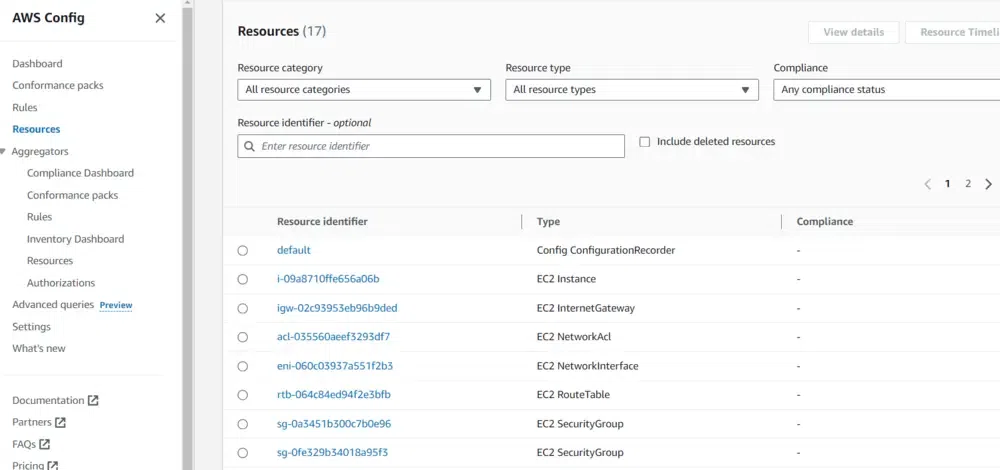
Task: Select page 2 of results
Action: click(x=968, y=184)
